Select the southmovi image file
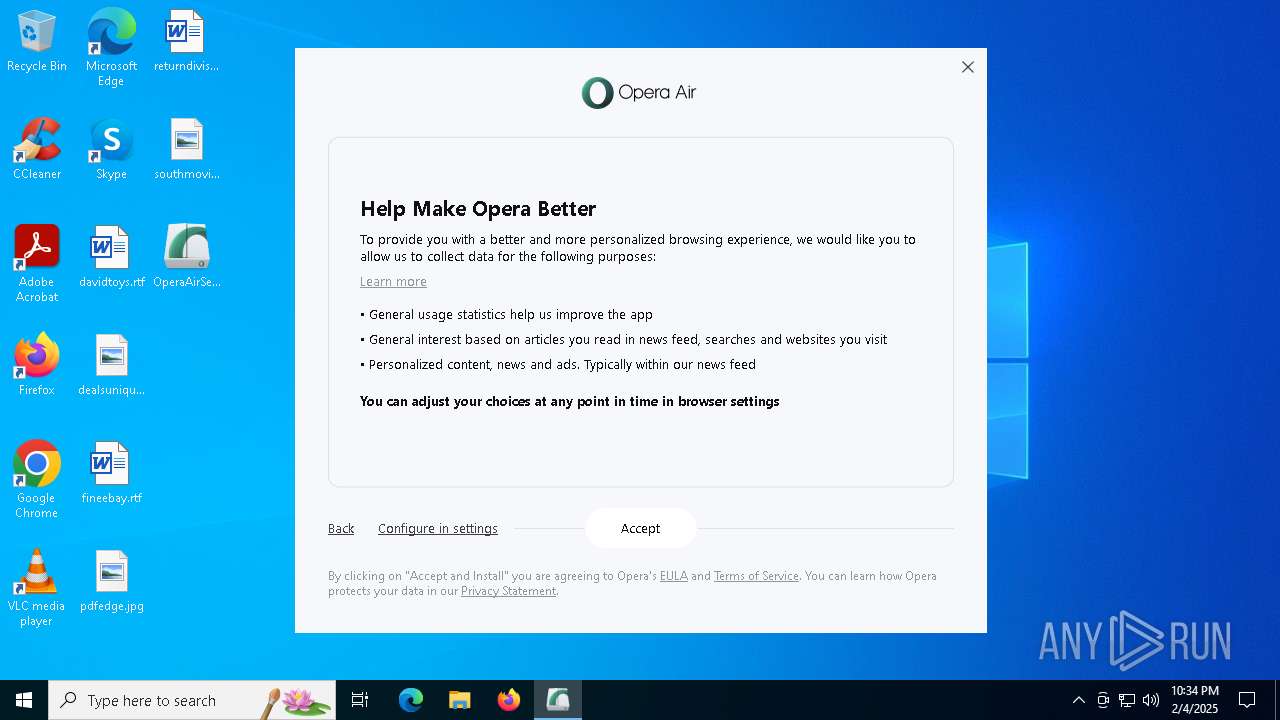1280x720 pixels. (186, 149)
